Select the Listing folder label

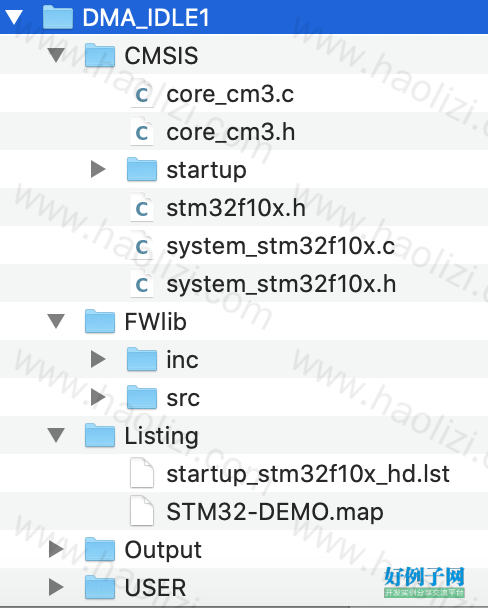[161, 436]
